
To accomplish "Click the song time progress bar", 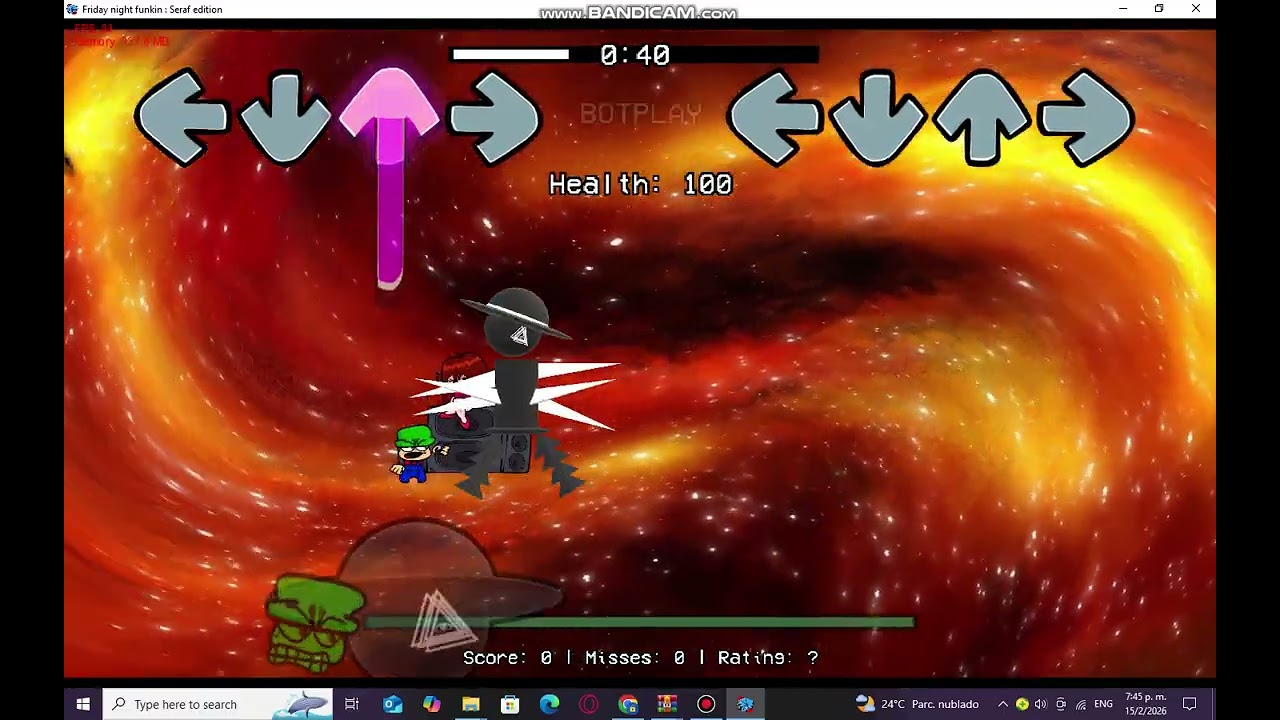I will [x=635, y=55].
